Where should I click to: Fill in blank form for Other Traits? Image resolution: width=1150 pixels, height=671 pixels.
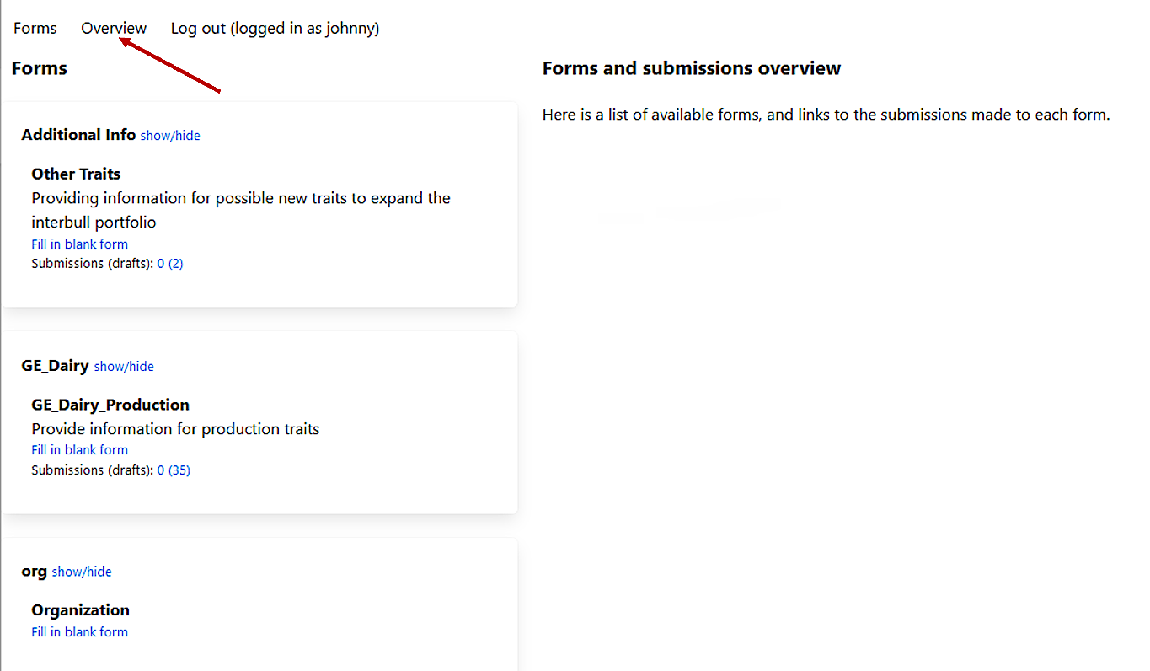coord(79,244)
